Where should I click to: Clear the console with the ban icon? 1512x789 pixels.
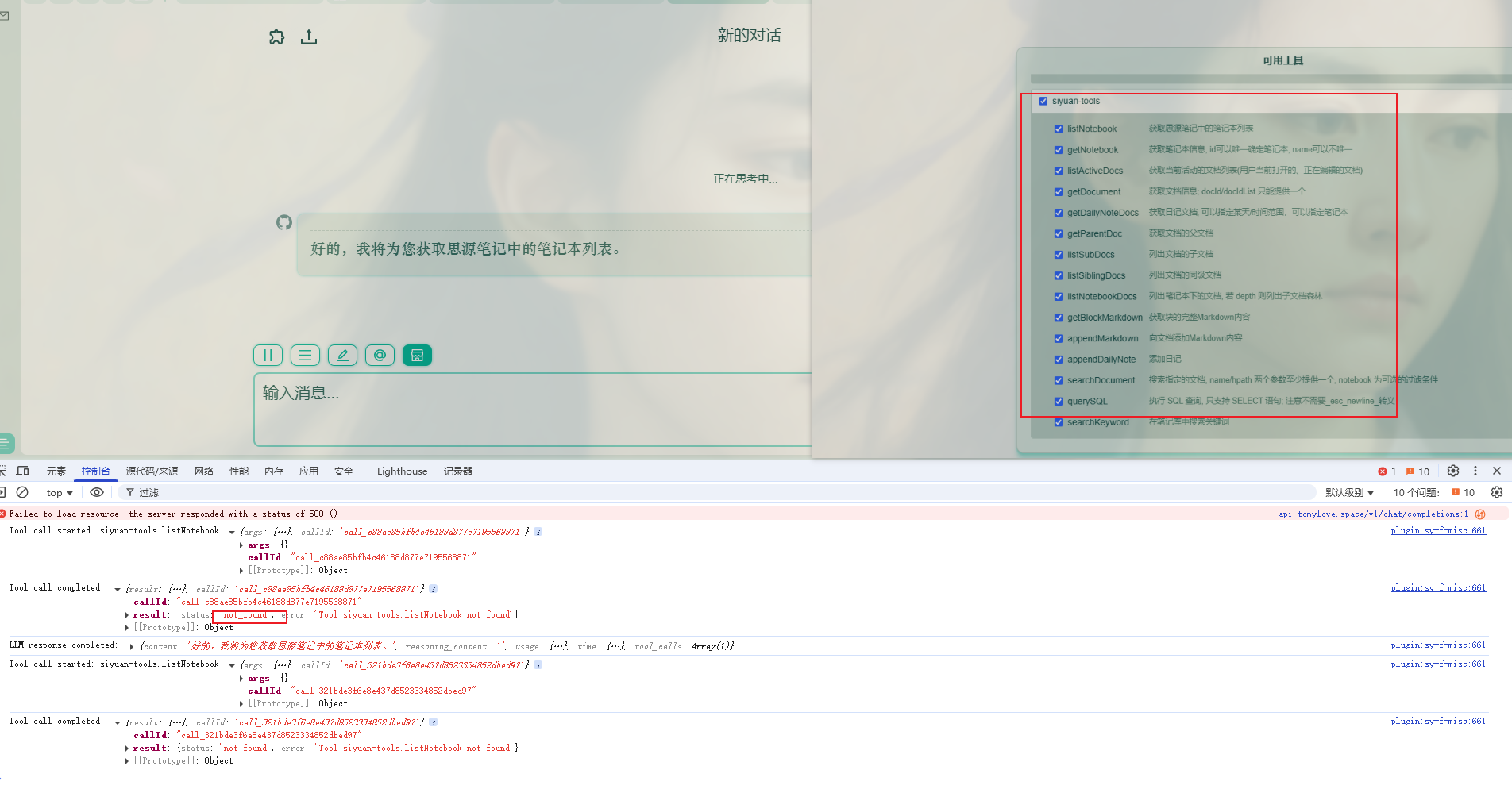[x=22, y=492]
